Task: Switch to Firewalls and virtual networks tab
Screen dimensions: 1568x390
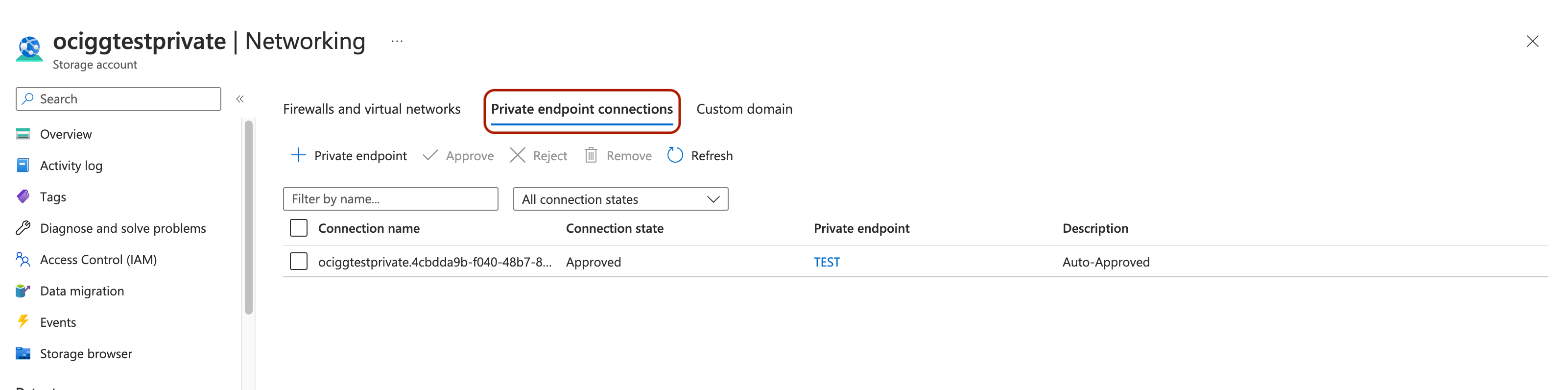Action: tap(371, 109)
